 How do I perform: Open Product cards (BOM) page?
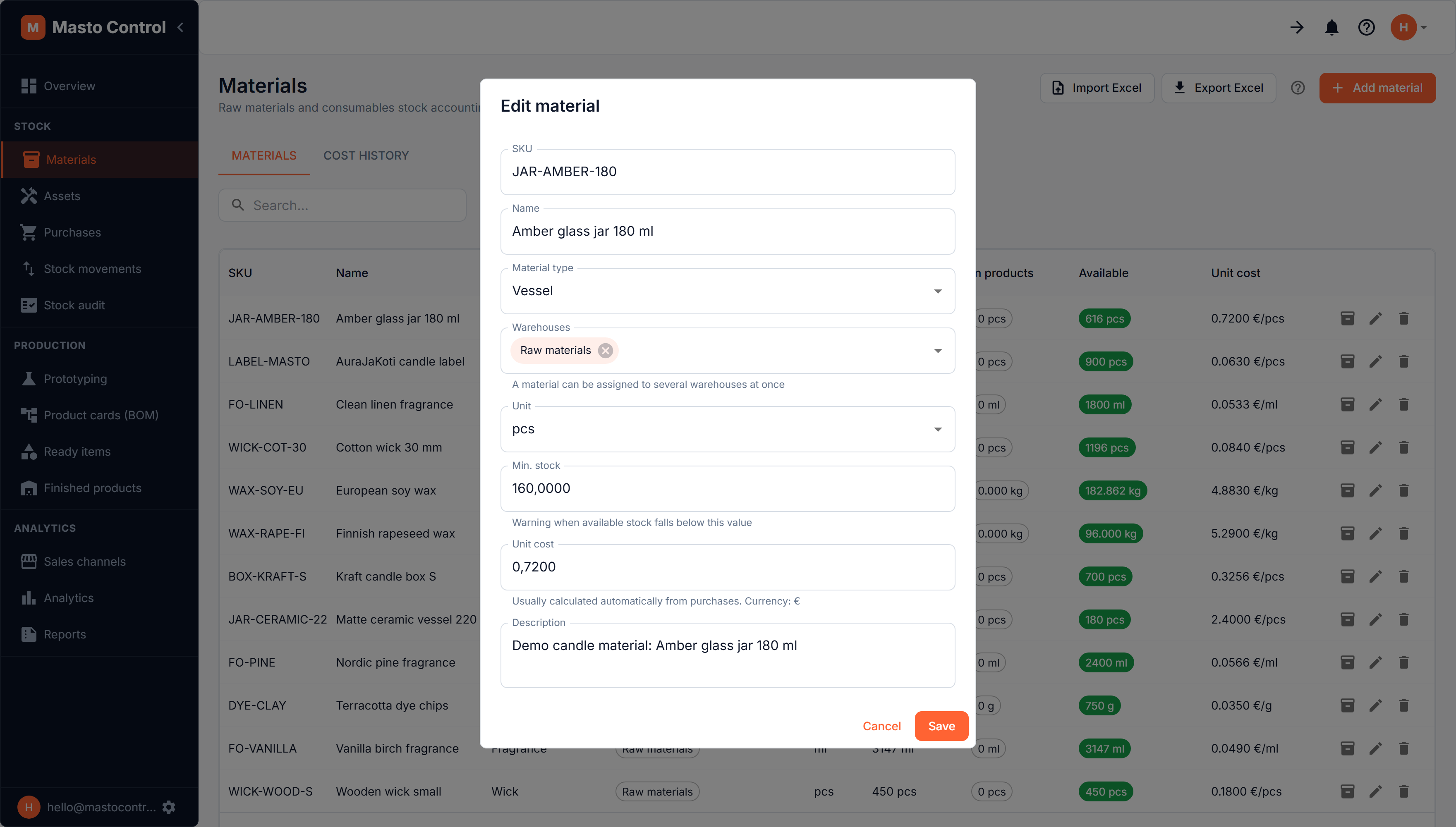point(100,415)
